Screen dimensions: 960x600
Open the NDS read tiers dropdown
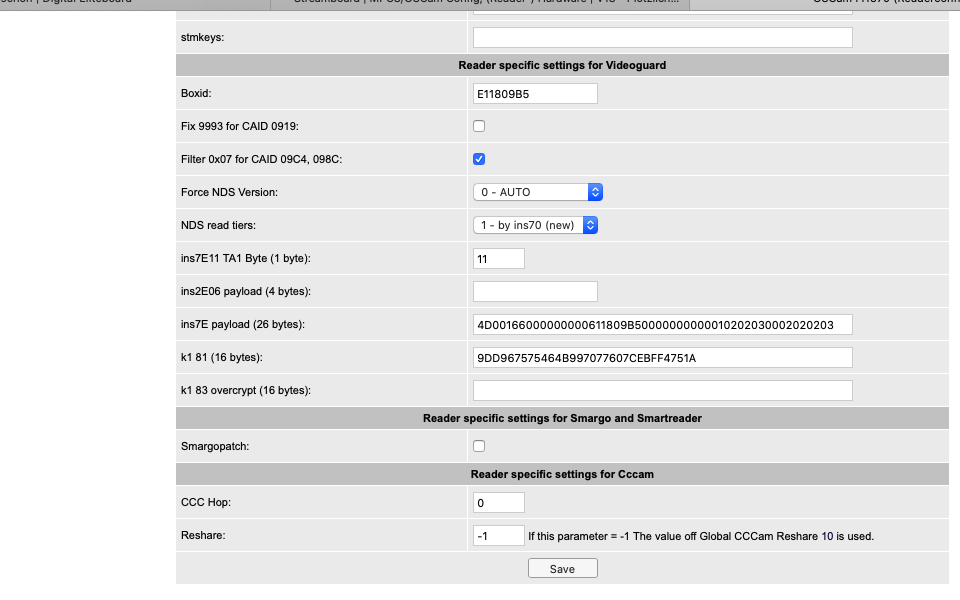pyautogui.click(x=535, y=225)
